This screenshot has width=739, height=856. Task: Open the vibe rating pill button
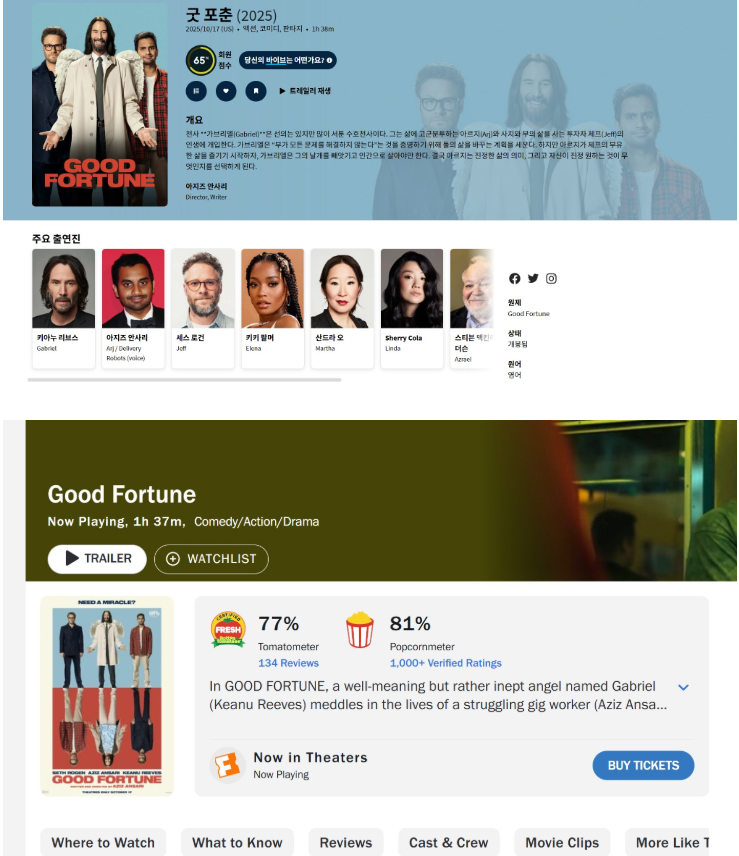coord(288,60)
